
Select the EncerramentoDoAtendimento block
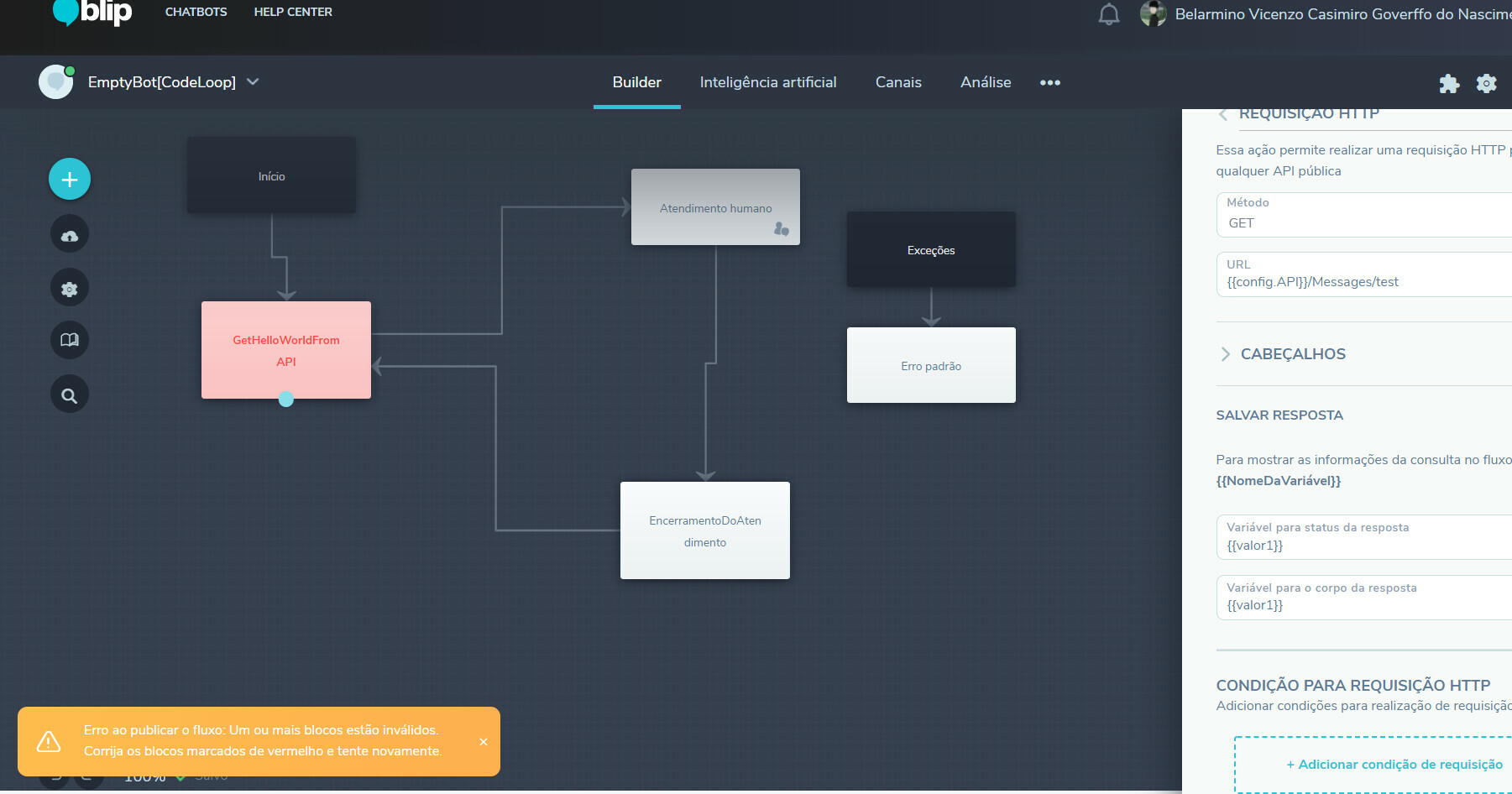[x=705, y=530]
